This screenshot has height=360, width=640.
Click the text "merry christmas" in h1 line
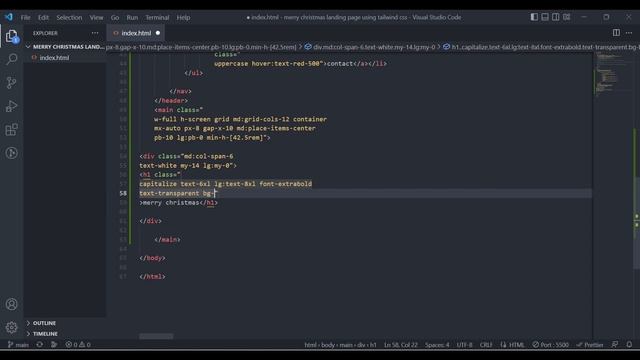(x=171, y=203)
